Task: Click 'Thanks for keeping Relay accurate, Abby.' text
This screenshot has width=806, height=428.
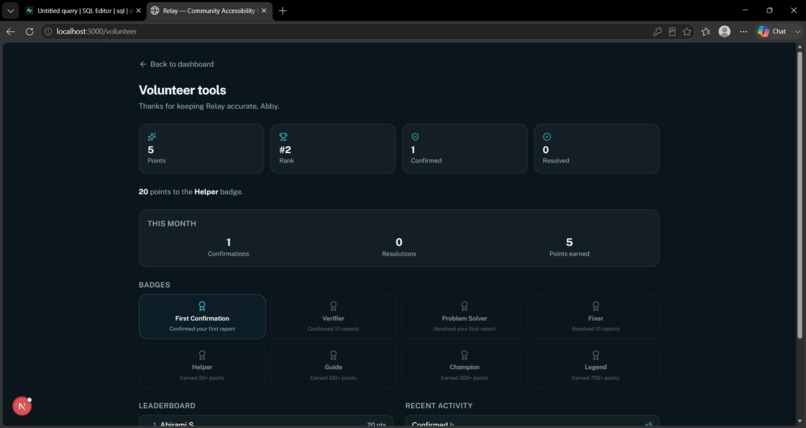Action: click(x=209, y=106)
